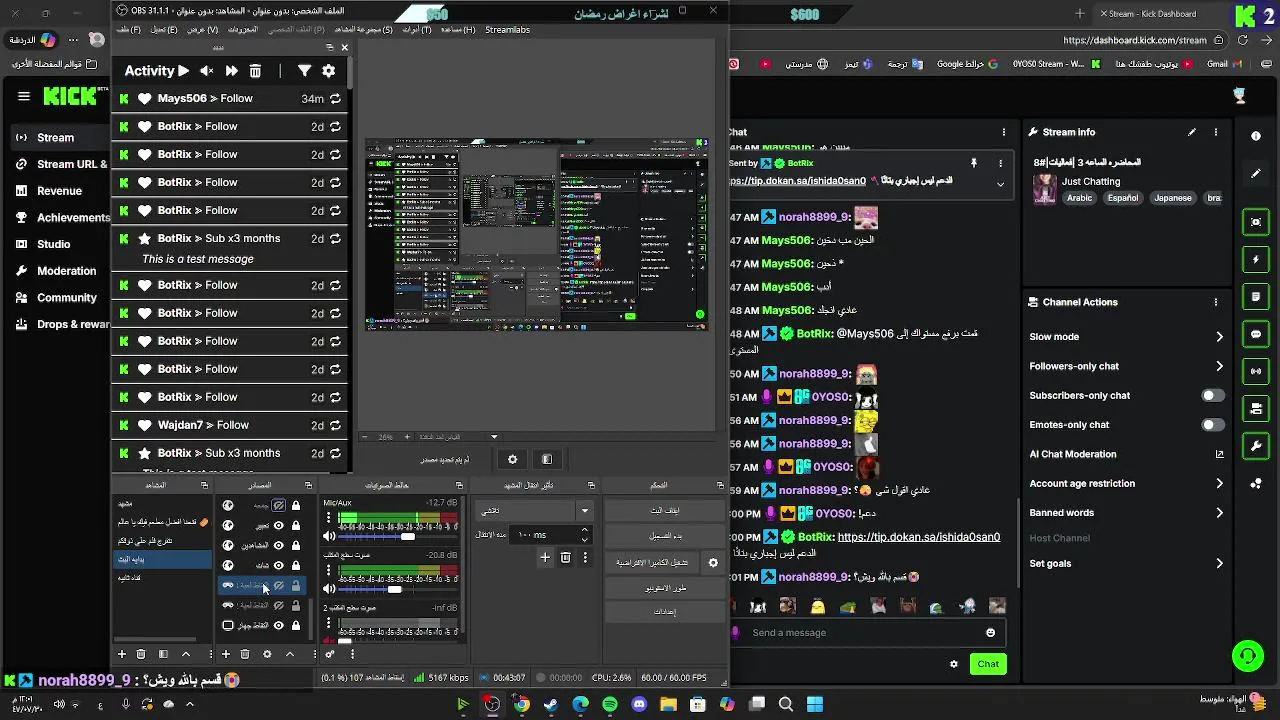This screenshot has width=1280, height=720.
Task: Open the OBS virtual camera settings gear
Action: pos(713,563)
